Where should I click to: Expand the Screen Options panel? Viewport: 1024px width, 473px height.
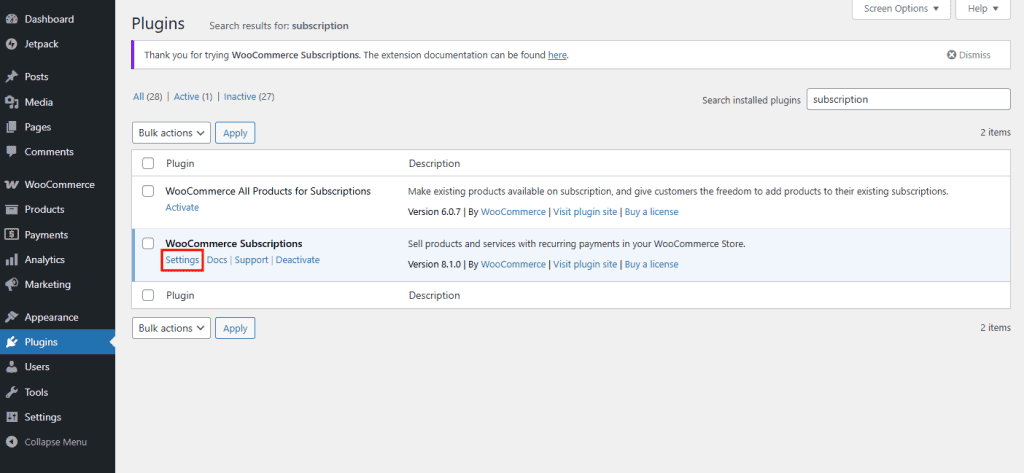901,9
